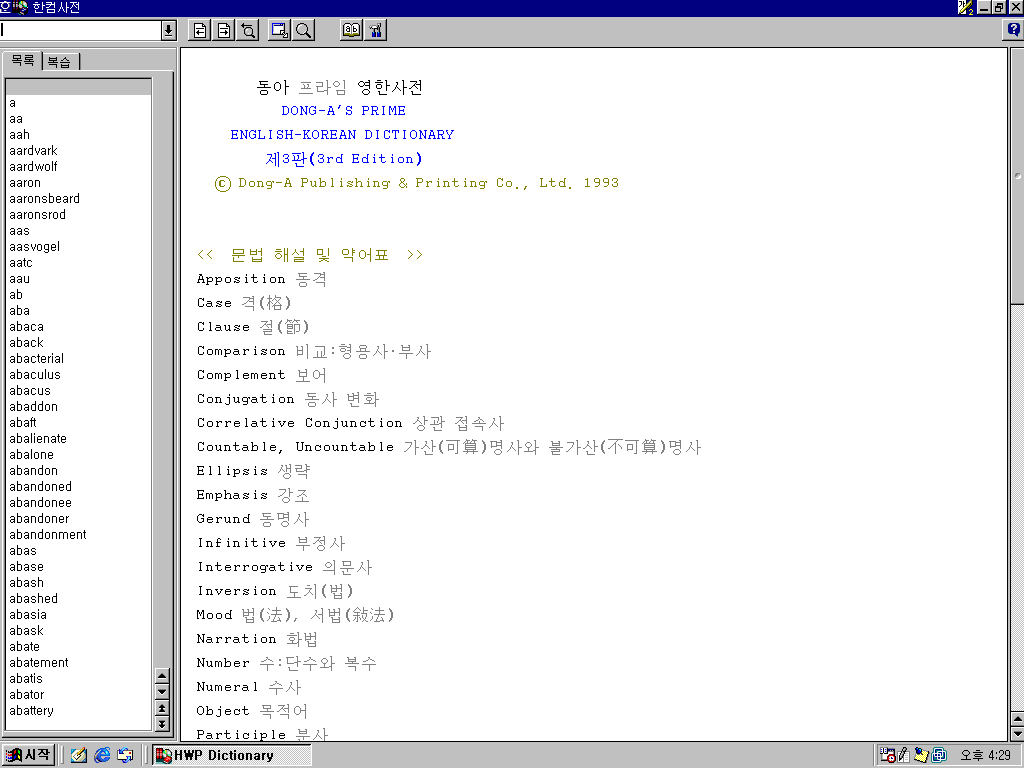Switch to the 목록 tab
This screenshot has width=1024, height=768.
coord(23,61)
